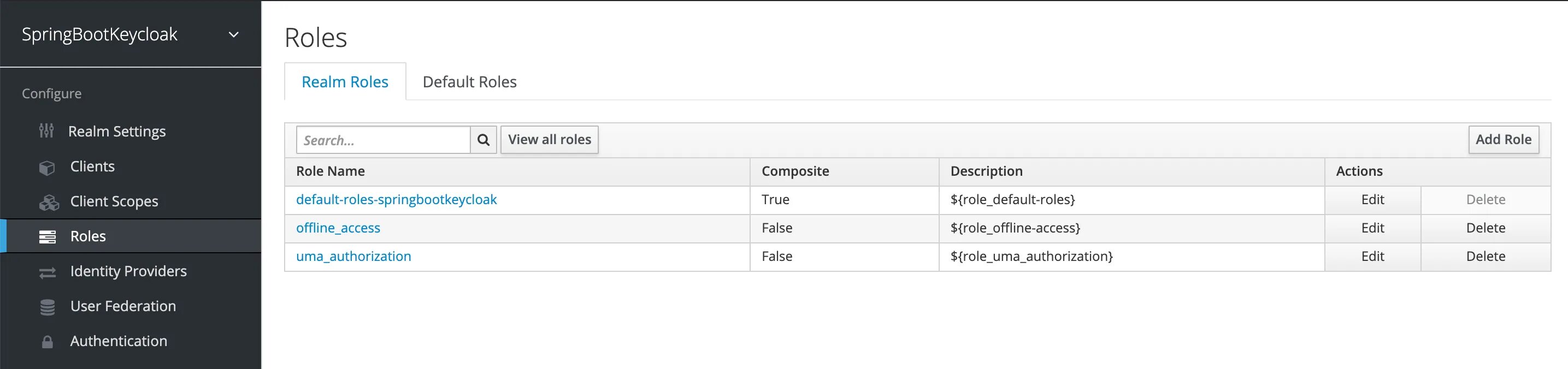Click the Authentication lock icon
1568x369 pixels.
tap(48, 342)
